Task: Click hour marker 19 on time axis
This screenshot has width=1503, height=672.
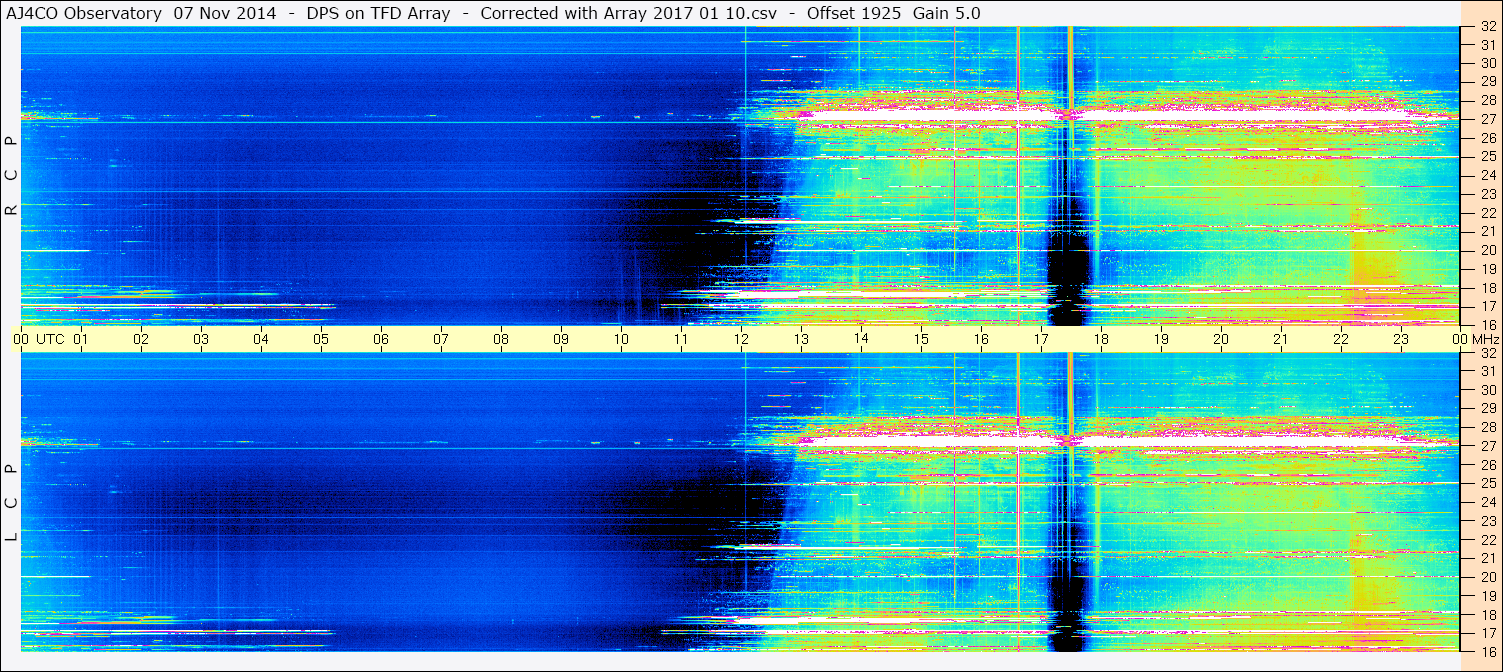Action: coord(1161,339)
